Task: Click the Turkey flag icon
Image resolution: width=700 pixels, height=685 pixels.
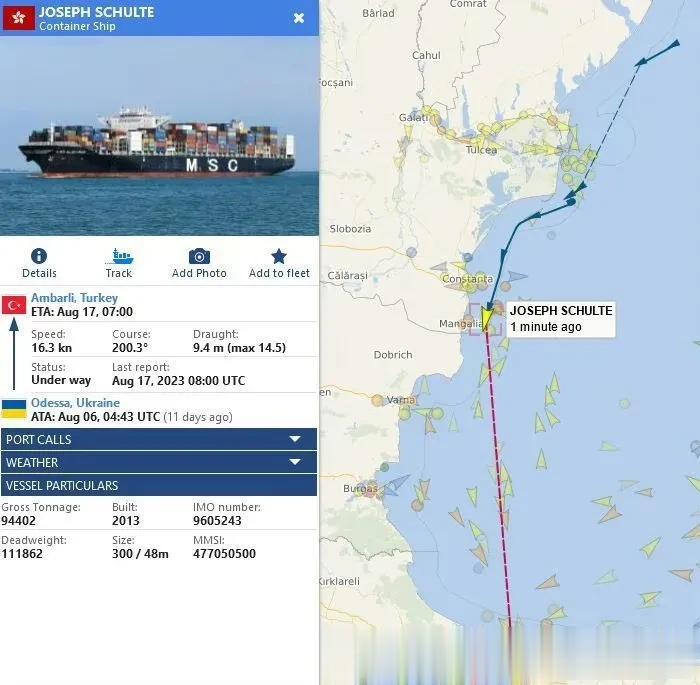Action: (x=14, y=305)
